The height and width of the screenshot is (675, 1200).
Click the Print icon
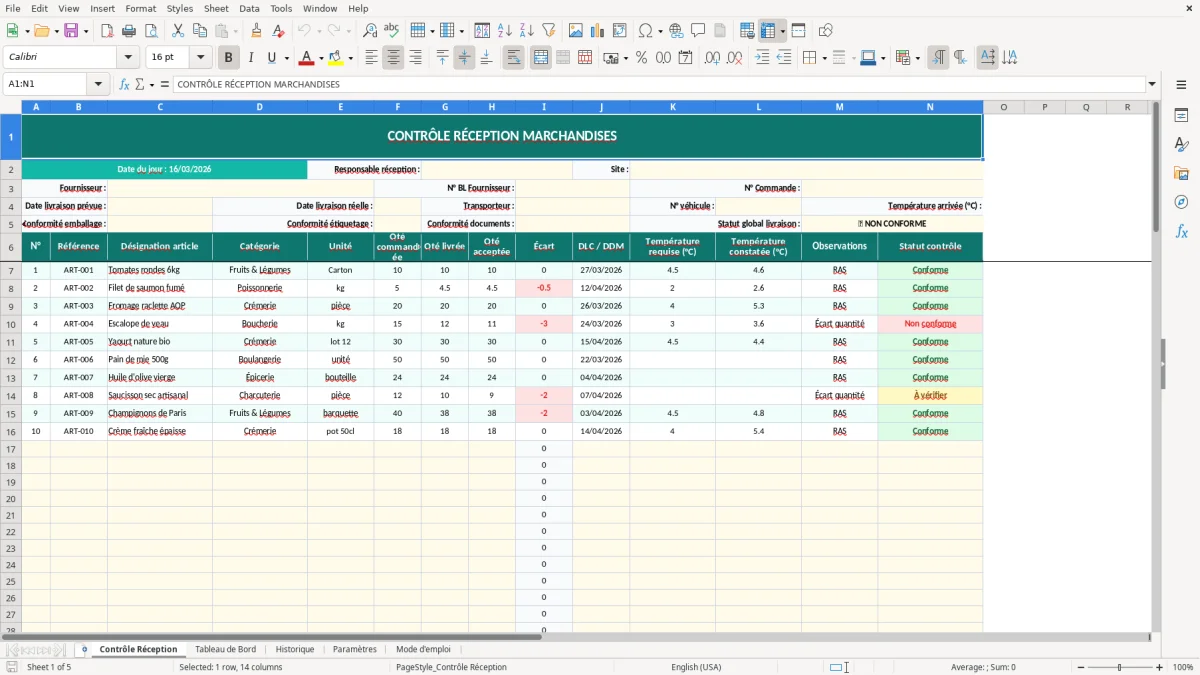point(128,31)
